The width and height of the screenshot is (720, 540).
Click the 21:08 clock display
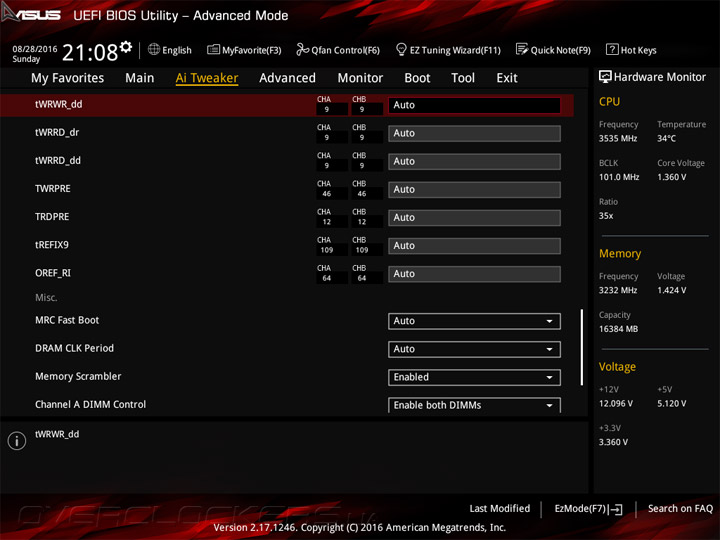tap(90, 52)
